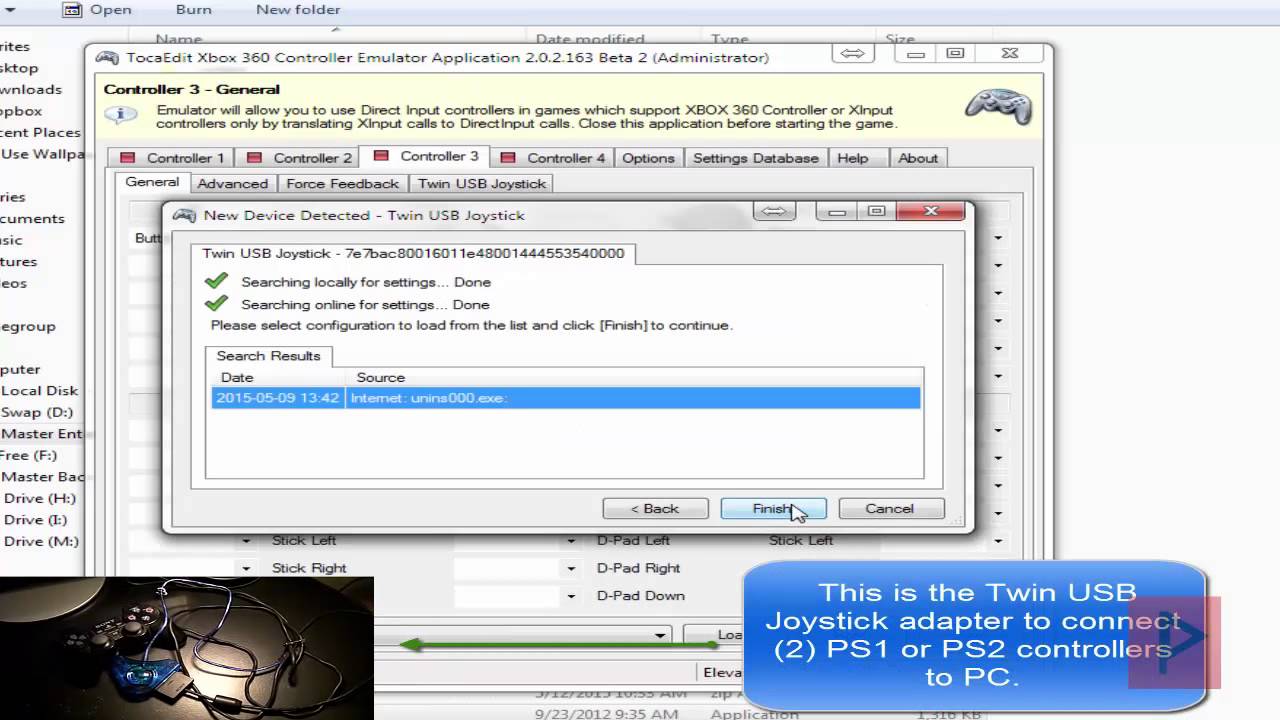1280x720 pixels.
Task: Open the About tab
Action: 918,158
